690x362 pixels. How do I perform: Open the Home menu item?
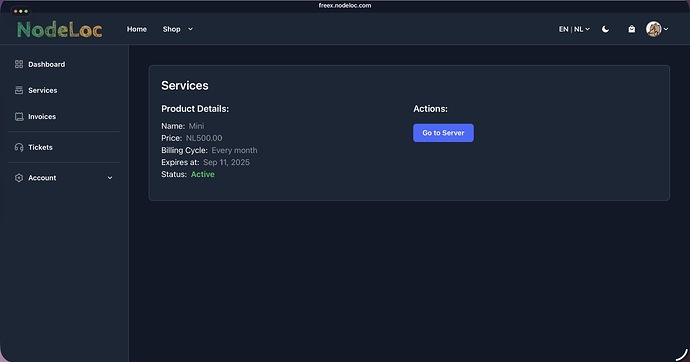tap(137, 29)
